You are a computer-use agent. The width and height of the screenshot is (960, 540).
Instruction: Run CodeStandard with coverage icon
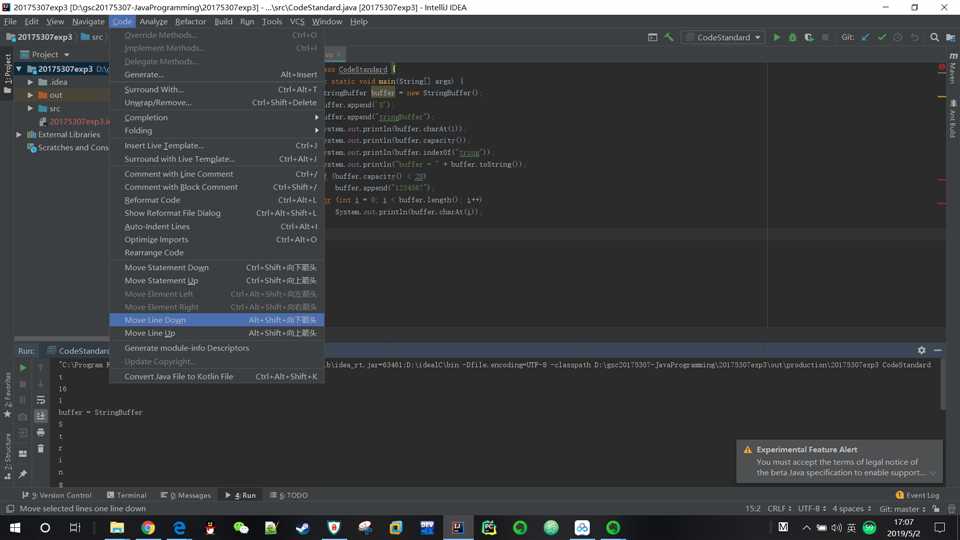[x=809, y=37]
